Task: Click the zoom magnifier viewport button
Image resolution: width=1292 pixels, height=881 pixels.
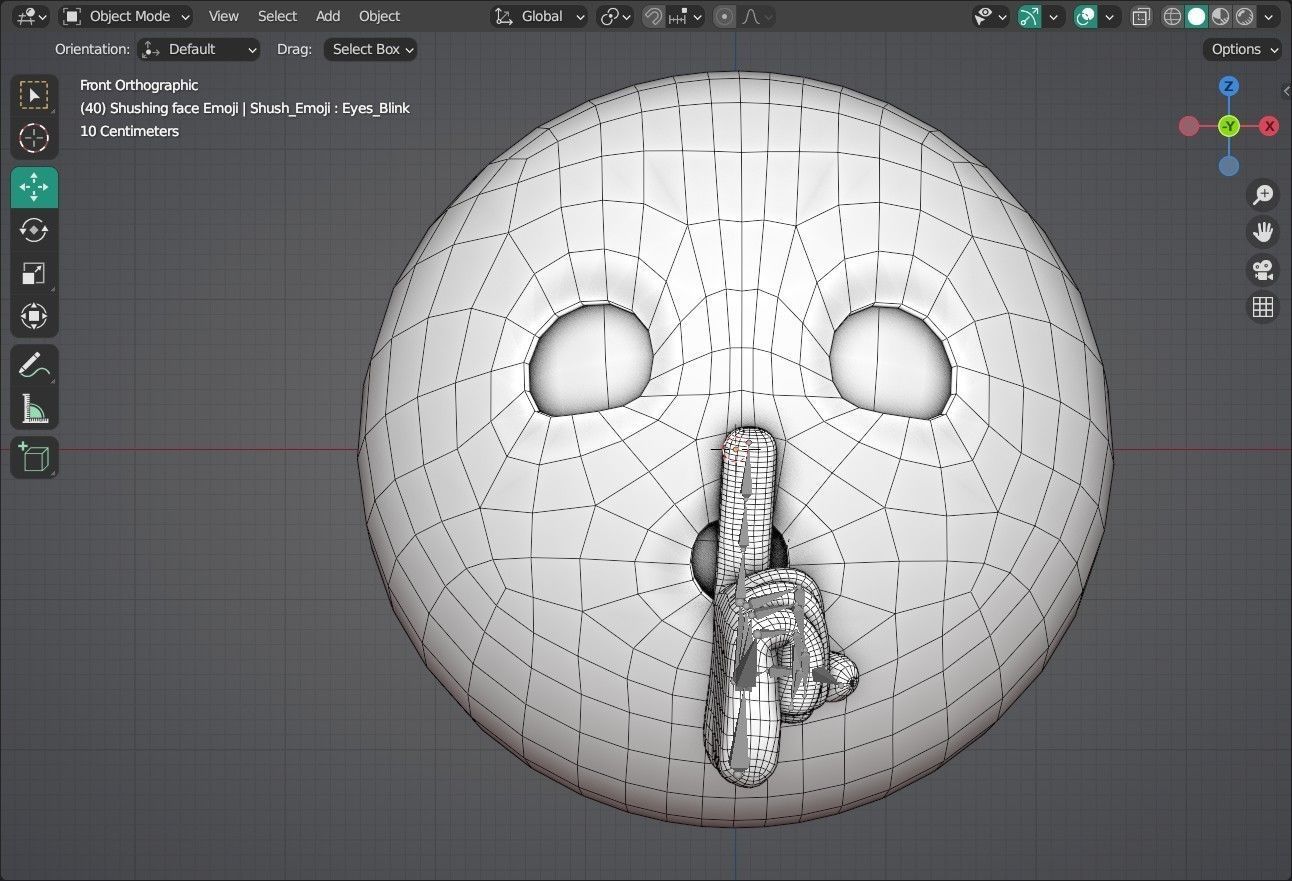Action: click(x=1263, y=194)
